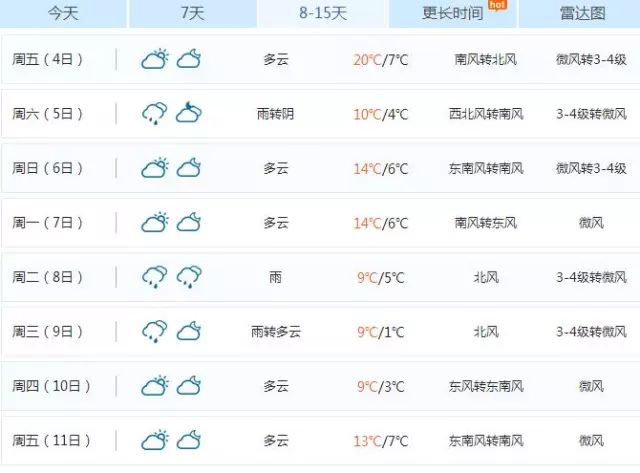Viewport: 640px width, 473px height.
Task: Select the 周一（7日） date label
Action: 47,223
